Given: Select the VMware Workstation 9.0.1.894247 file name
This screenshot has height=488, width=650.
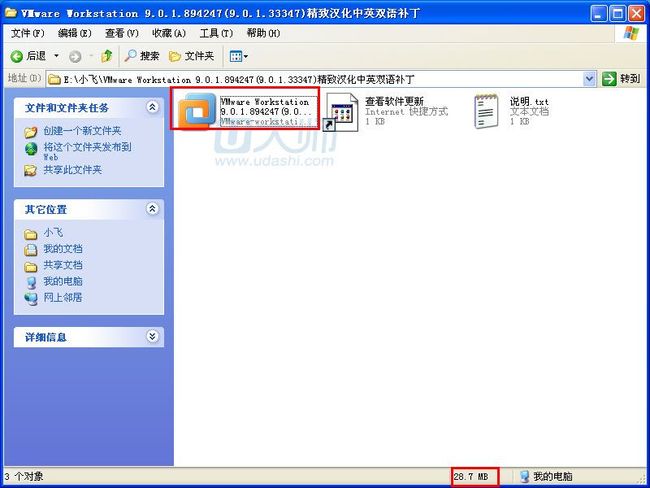Looking at the screenshot, I should pos(265,107).
